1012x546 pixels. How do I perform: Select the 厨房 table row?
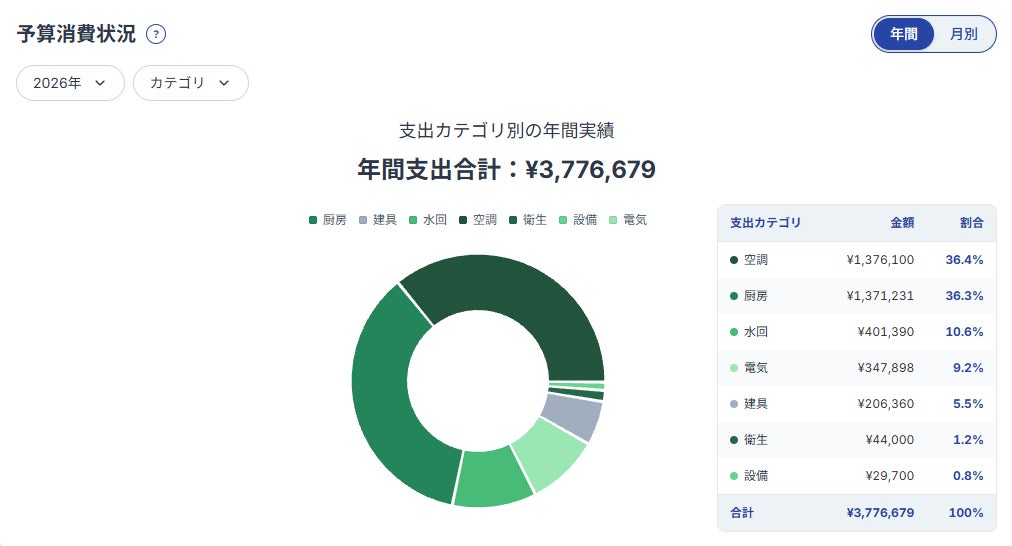pos(856,296)
